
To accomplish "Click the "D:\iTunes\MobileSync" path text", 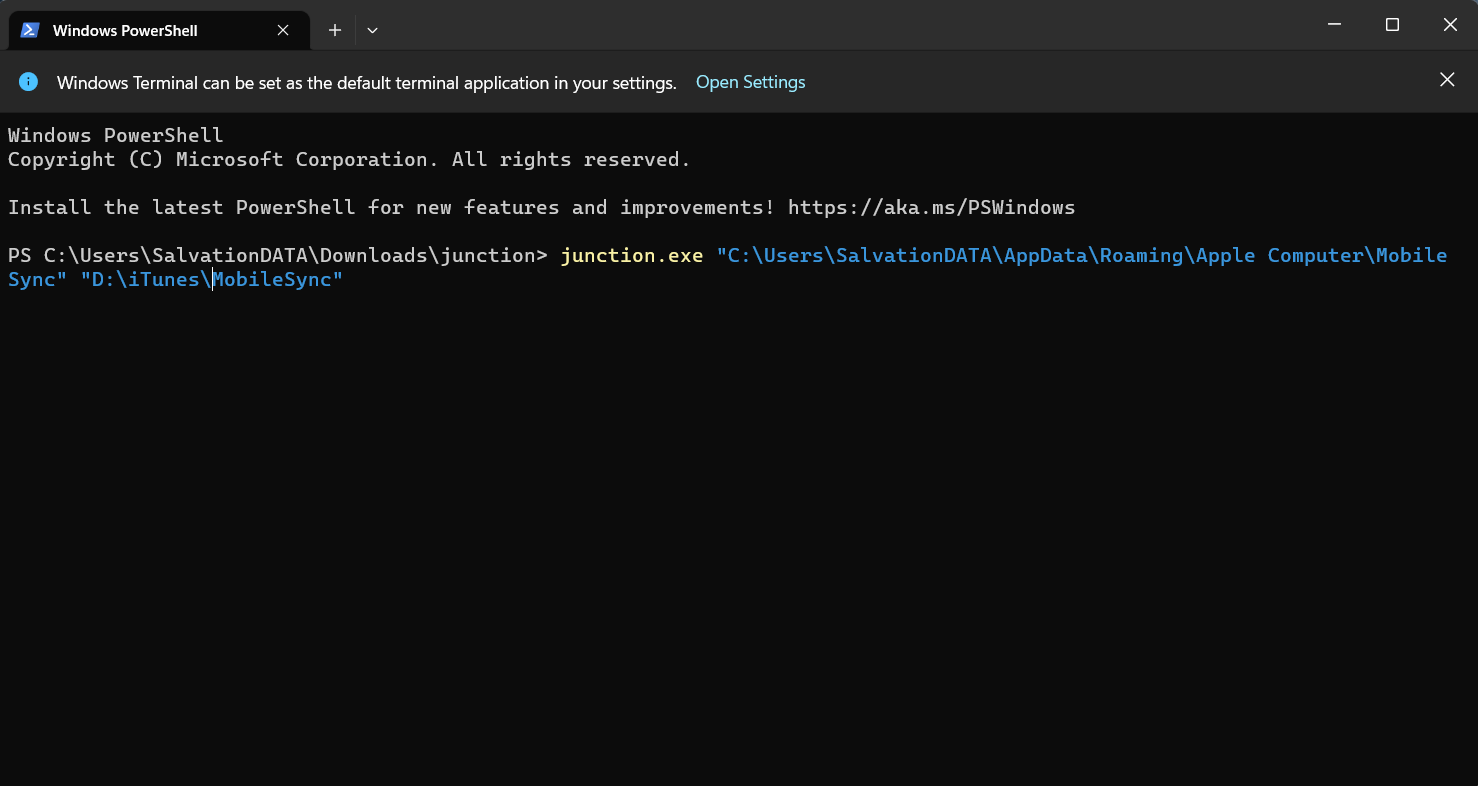I will pyautogui.click(x=212, y=279).
